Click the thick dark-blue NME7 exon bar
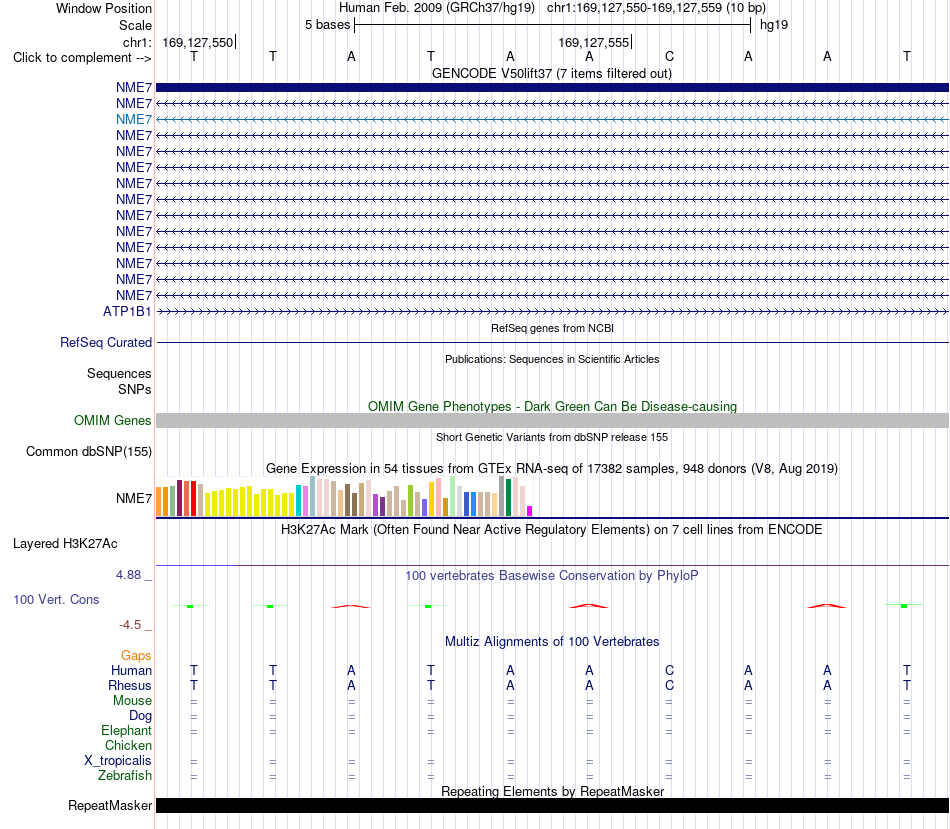 552,87
